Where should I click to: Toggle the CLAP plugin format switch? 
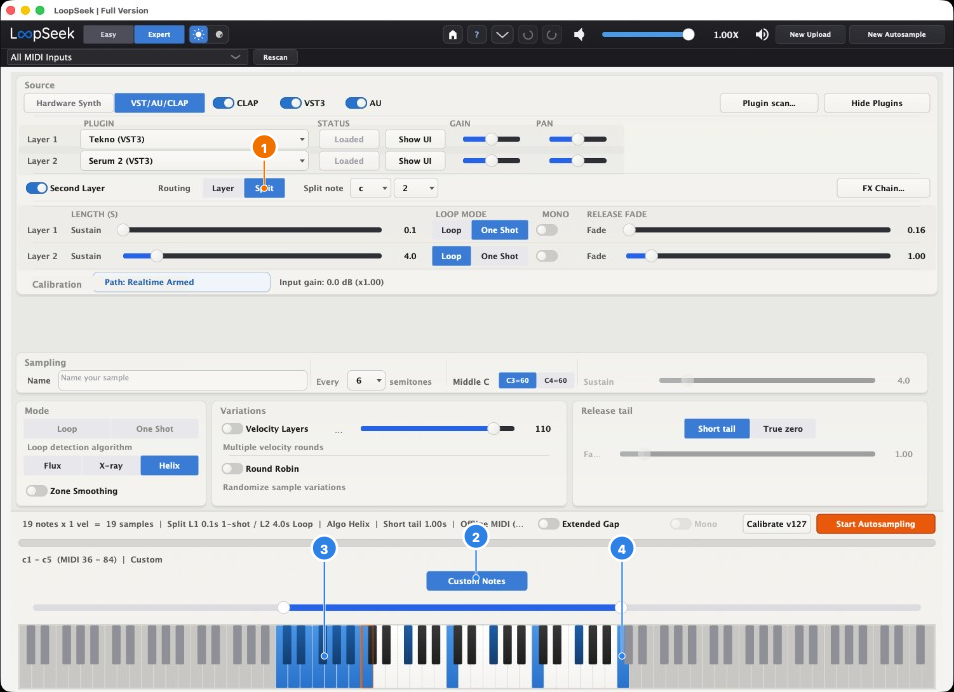click(x=223, y=103)
